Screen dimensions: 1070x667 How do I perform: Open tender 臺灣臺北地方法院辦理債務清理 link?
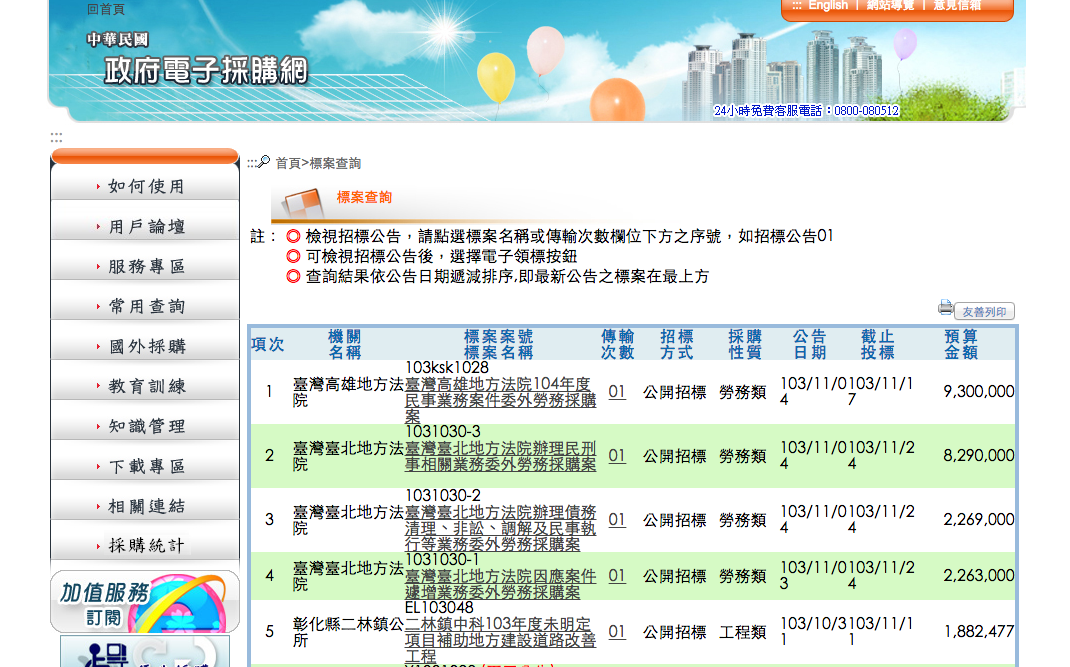click(x=500, y=528)
